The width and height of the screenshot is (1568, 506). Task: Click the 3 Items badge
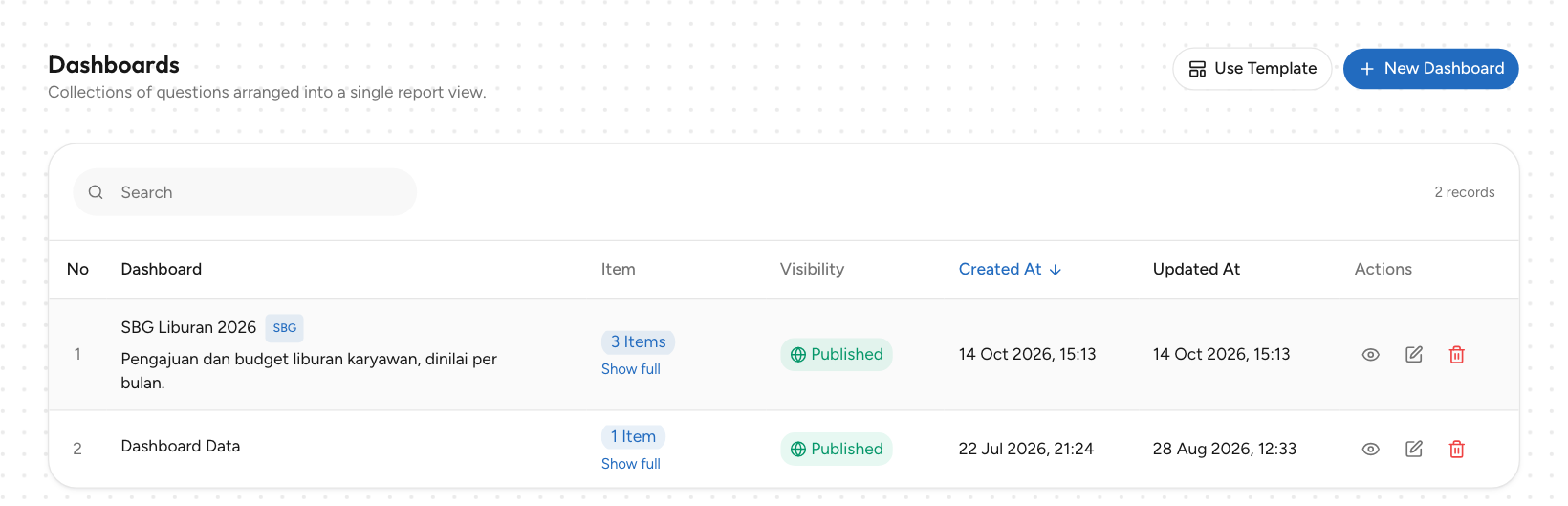[638, 341]
